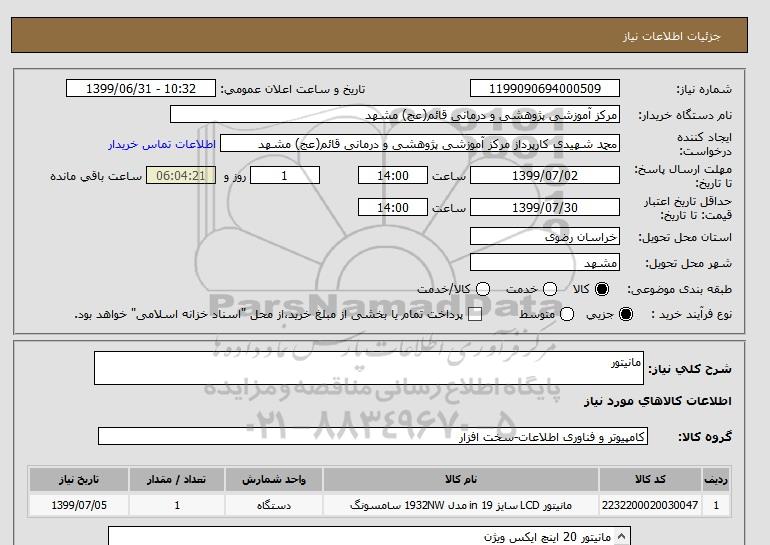
Task: Select the جزیی purchase type radio
Action: pyautogui.click(x=626, y=314)
